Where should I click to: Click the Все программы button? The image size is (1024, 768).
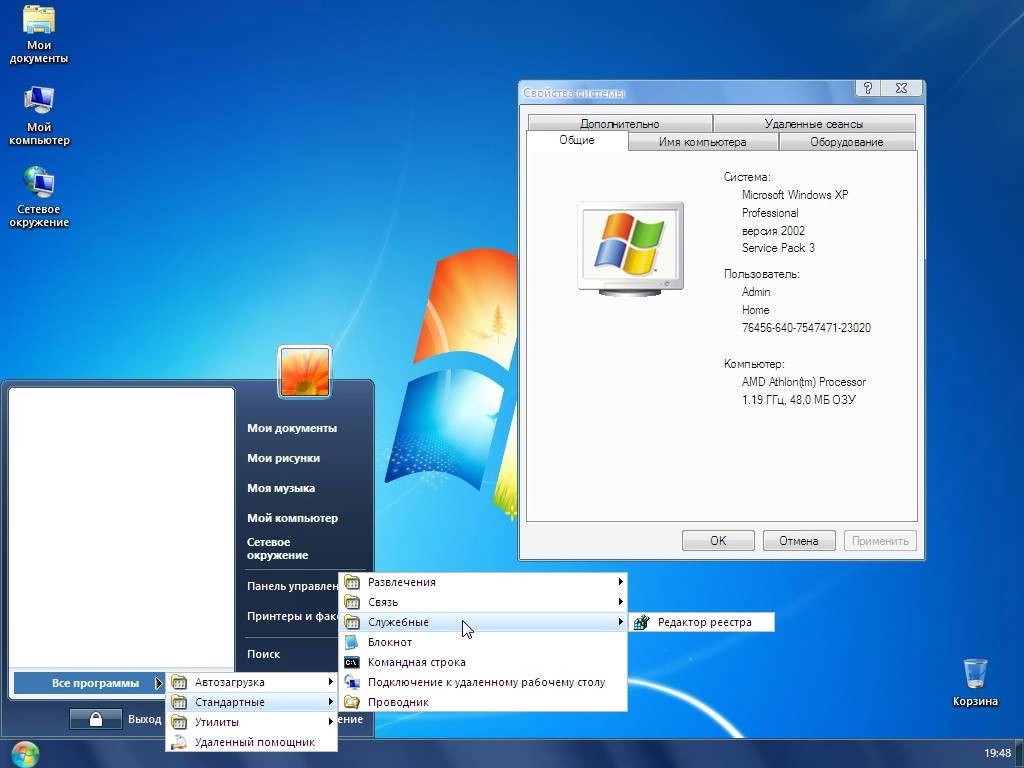89,683
